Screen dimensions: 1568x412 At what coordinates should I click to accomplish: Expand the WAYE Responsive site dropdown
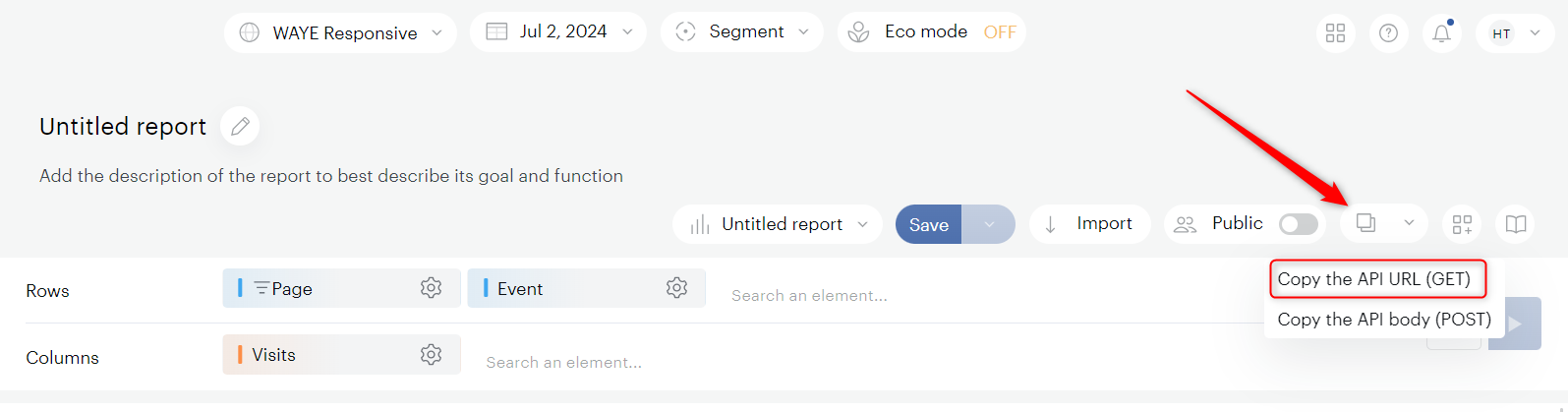point(340,32)
